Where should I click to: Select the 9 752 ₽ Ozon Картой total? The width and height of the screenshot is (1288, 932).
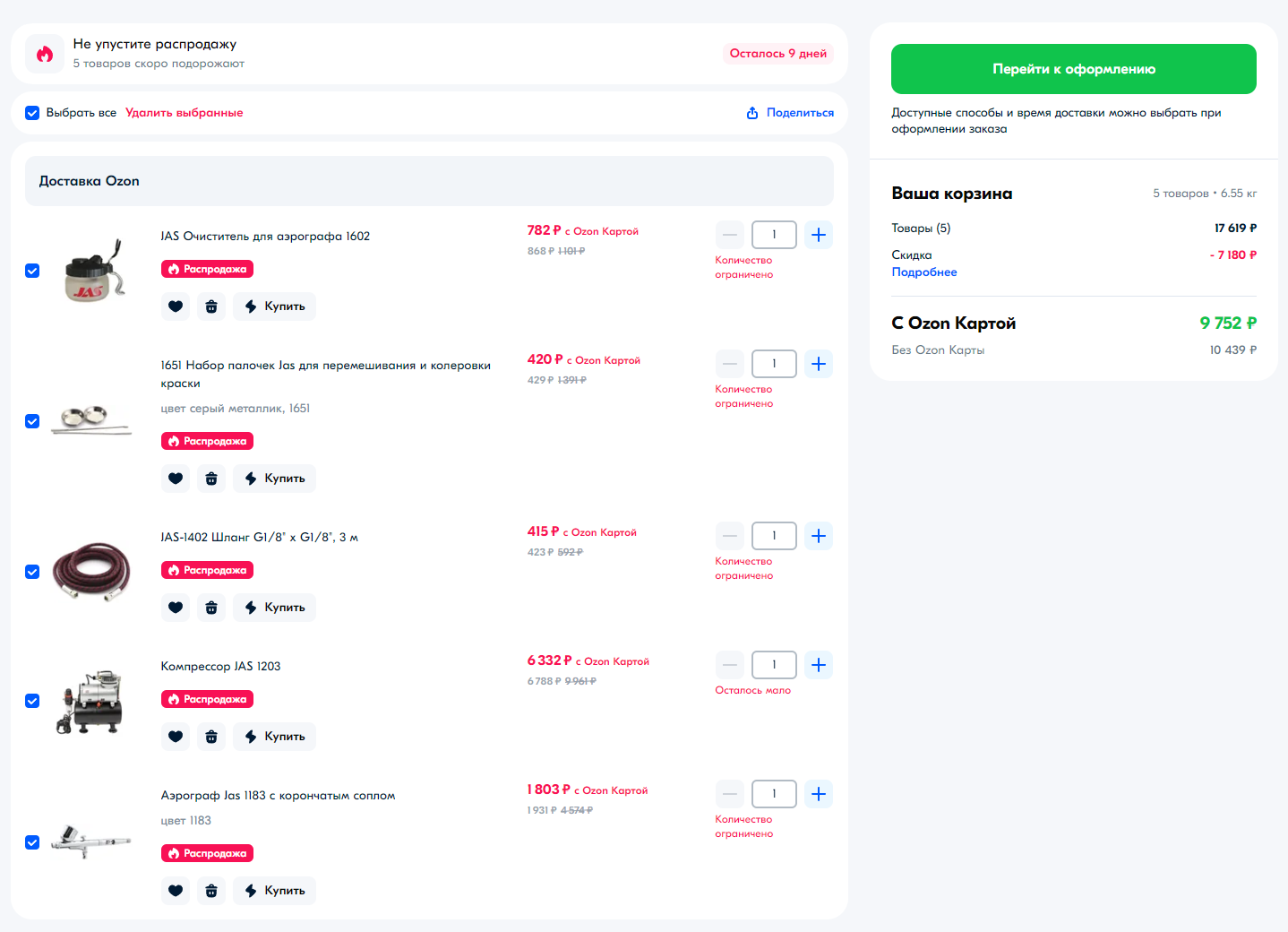click(x=1228, y=324)
